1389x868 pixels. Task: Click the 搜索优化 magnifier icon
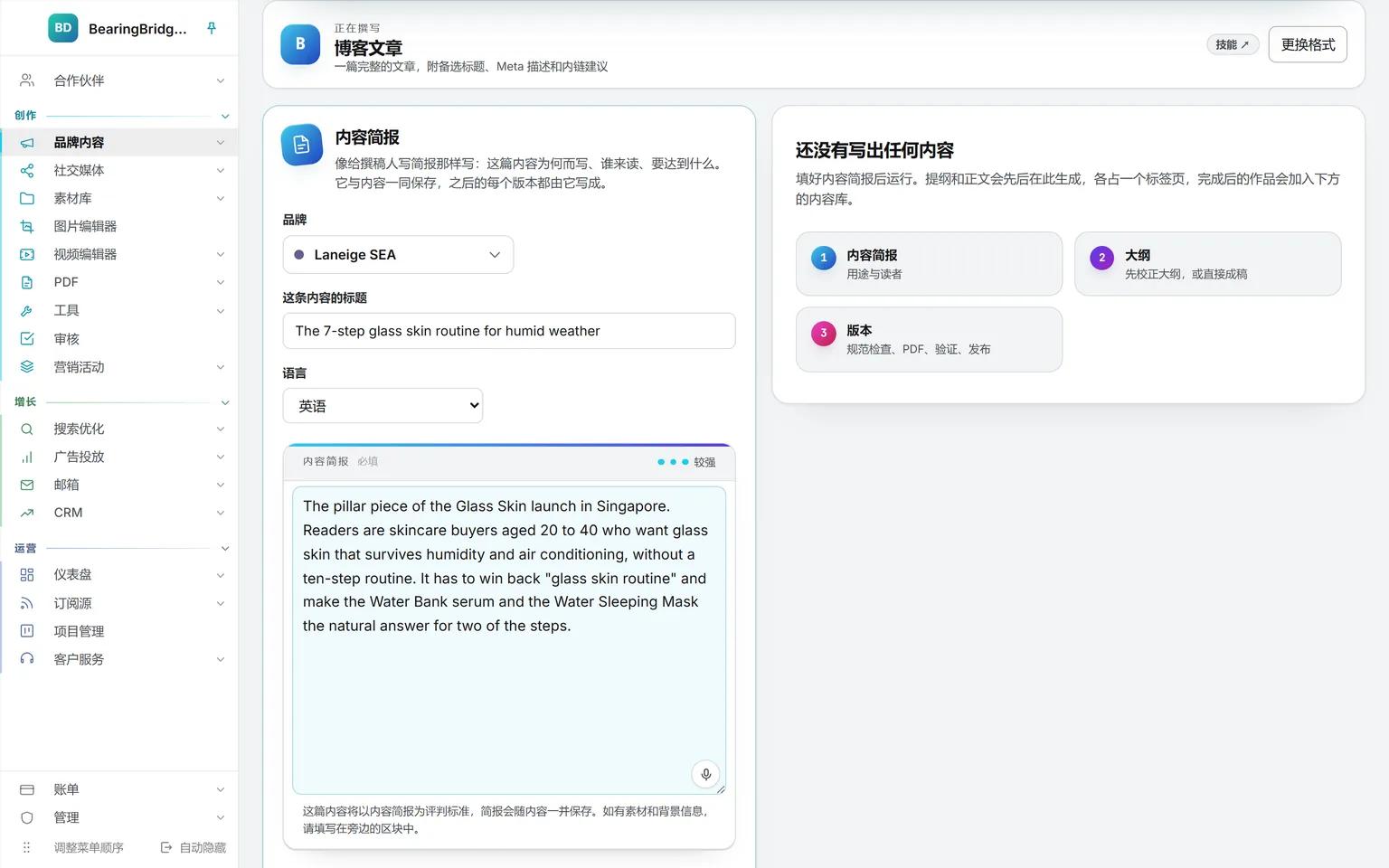point(27,429)
